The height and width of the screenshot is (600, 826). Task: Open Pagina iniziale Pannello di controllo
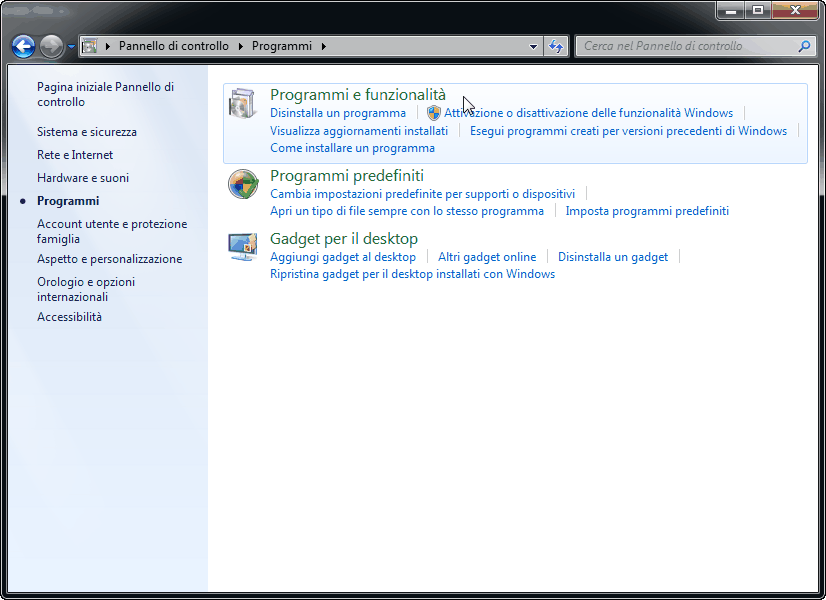pyautogui.click(x=105, y=94)
